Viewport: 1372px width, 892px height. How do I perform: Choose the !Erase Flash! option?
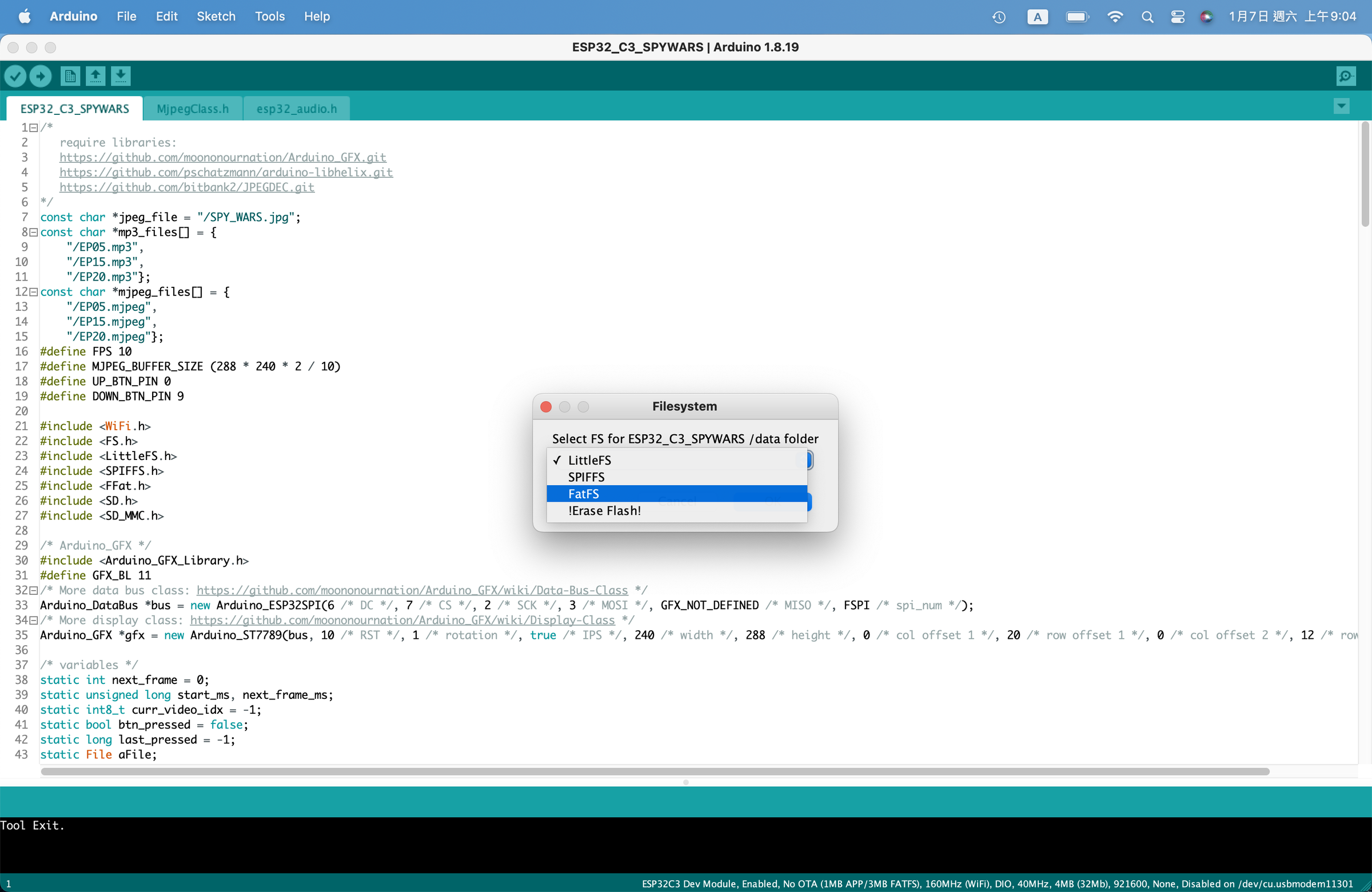(604, 510)
